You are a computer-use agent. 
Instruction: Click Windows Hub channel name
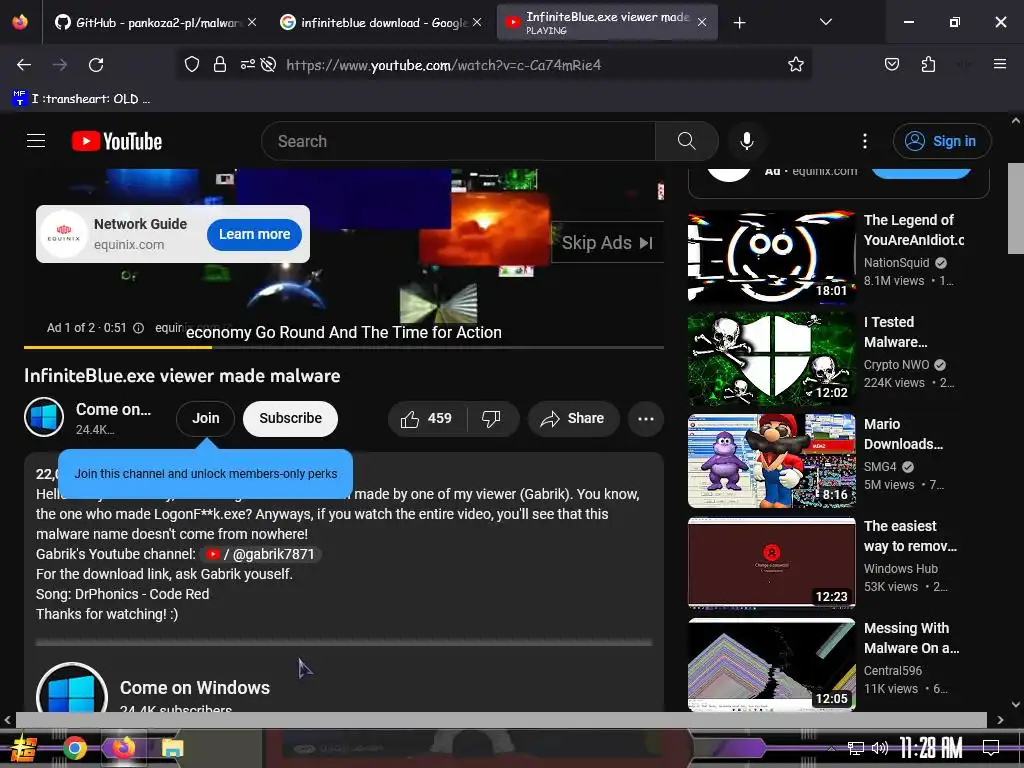pyautogui.click(x=901, y=569)
